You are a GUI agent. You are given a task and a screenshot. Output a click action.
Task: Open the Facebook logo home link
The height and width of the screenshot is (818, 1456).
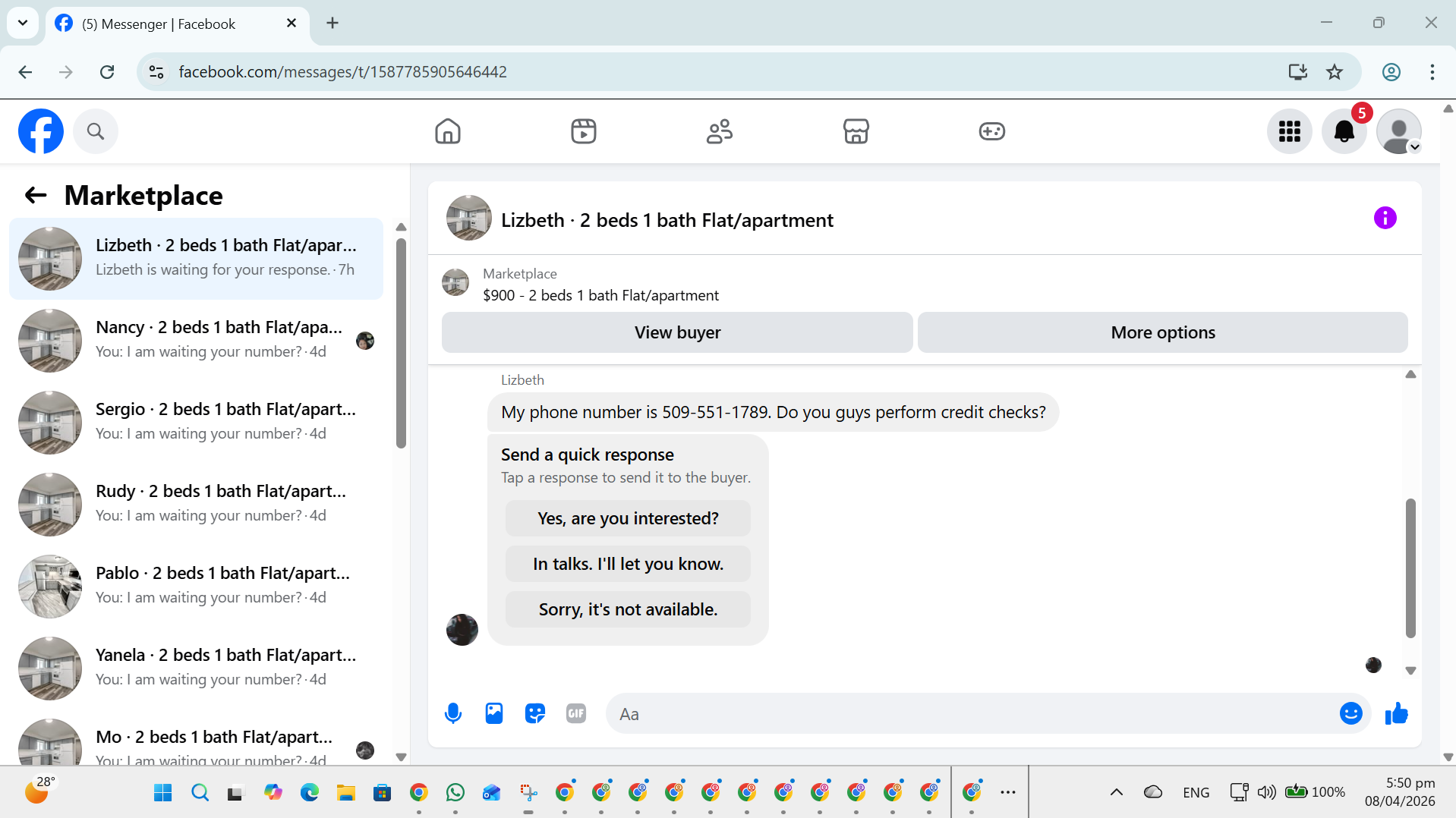(x=41, y=131)
